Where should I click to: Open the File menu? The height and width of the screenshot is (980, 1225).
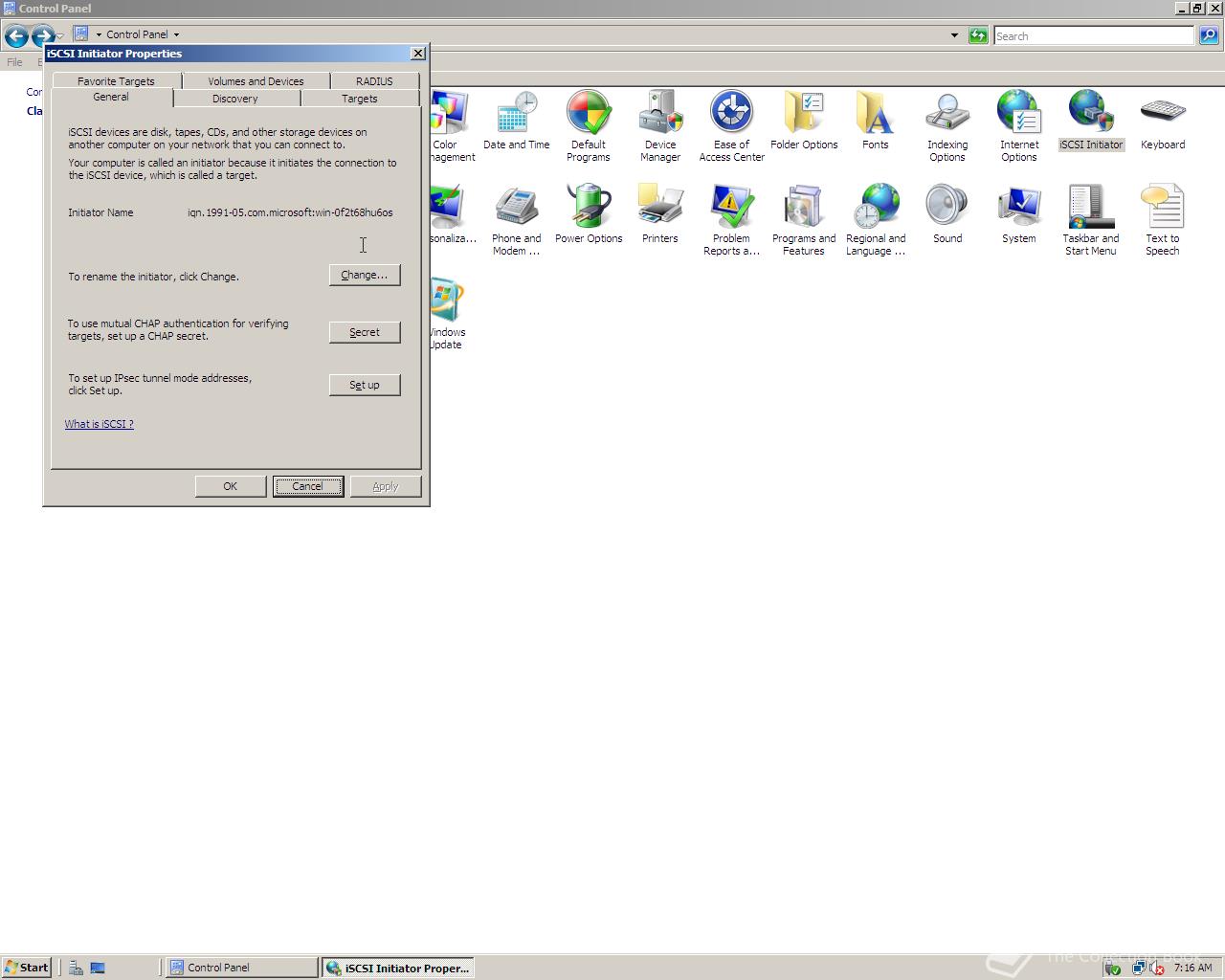[14, 62]
